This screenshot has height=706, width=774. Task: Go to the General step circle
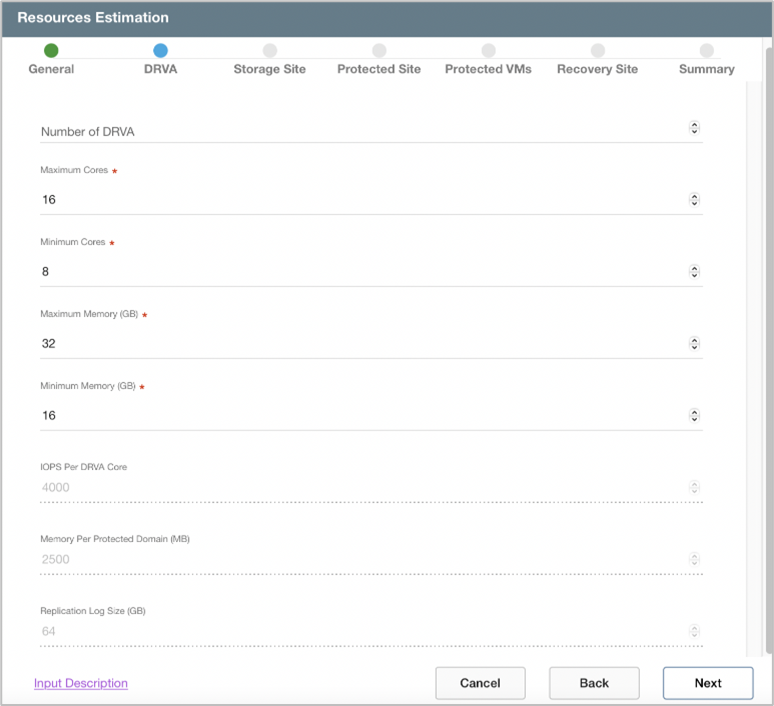tap(51, 50)
